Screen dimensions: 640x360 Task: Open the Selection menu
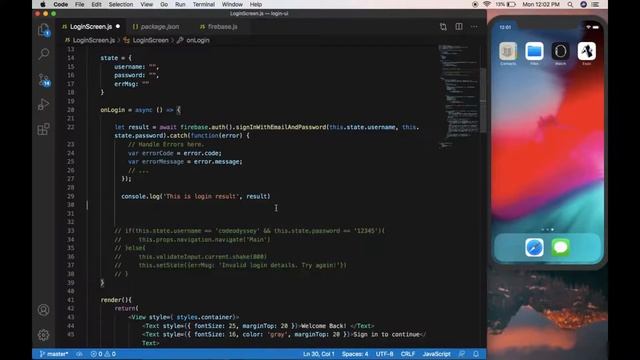pyautogui.click(x=121, y=4)
